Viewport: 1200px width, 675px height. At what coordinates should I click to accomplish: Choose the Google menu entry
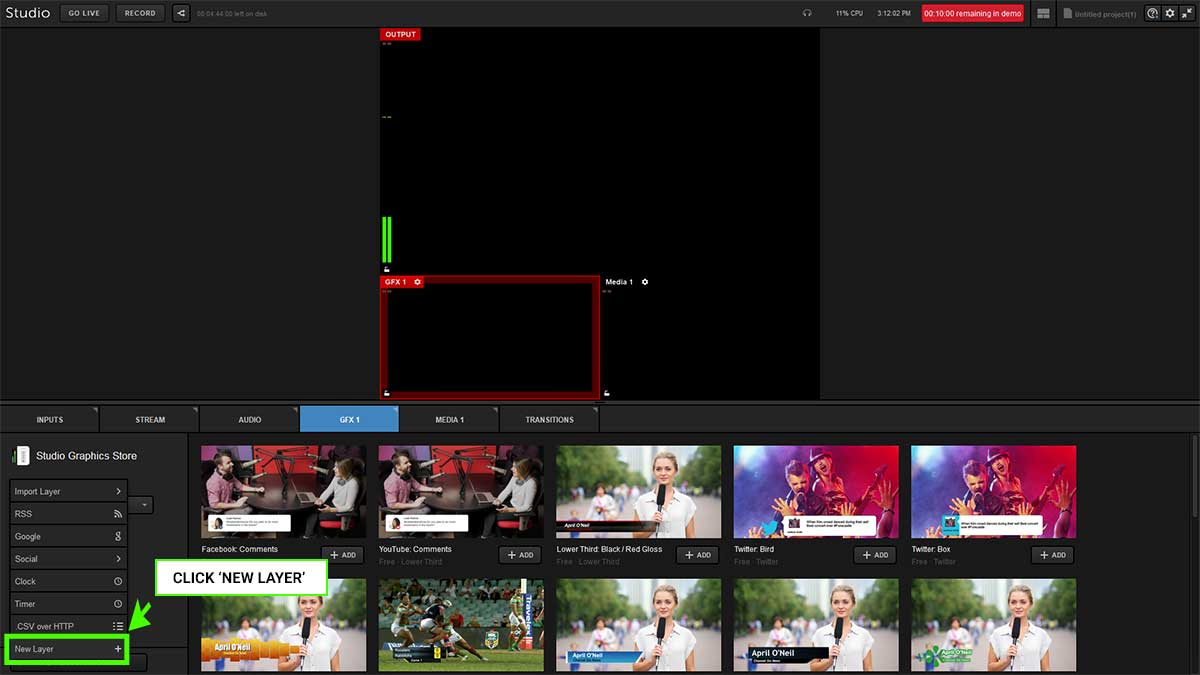pos(68,536)
